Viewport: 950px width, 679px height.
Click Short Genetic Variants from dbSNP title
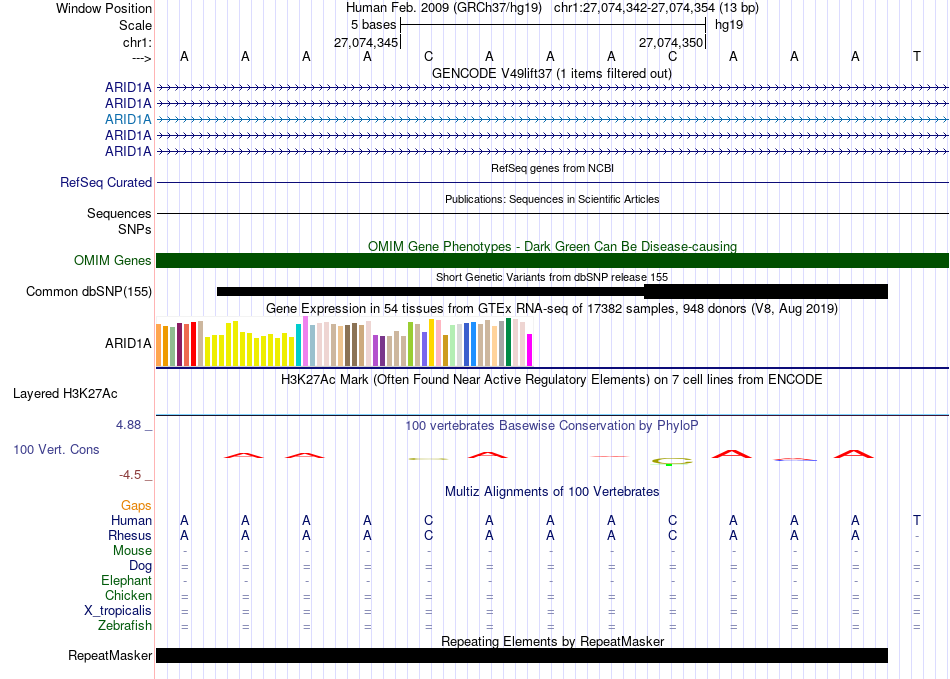[552, 277]
